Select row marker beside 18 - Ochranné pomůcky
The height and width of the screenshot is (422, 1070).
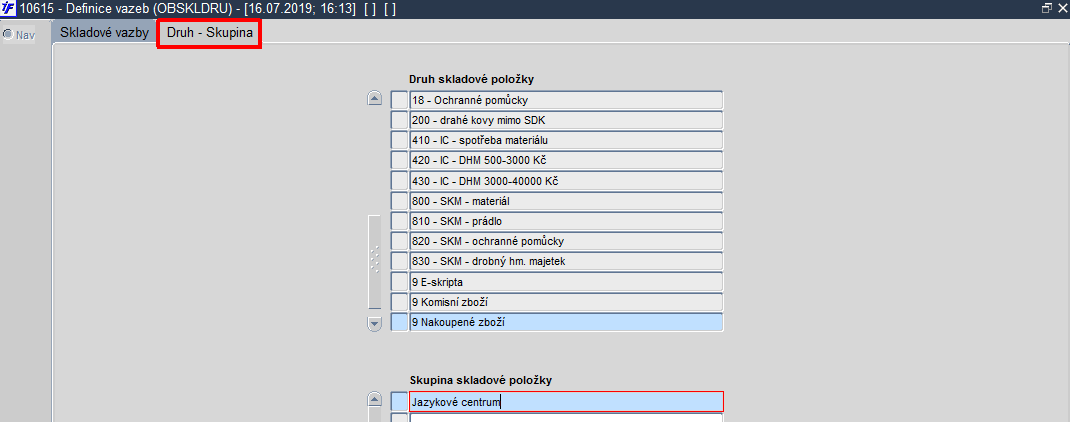[399, 100]
